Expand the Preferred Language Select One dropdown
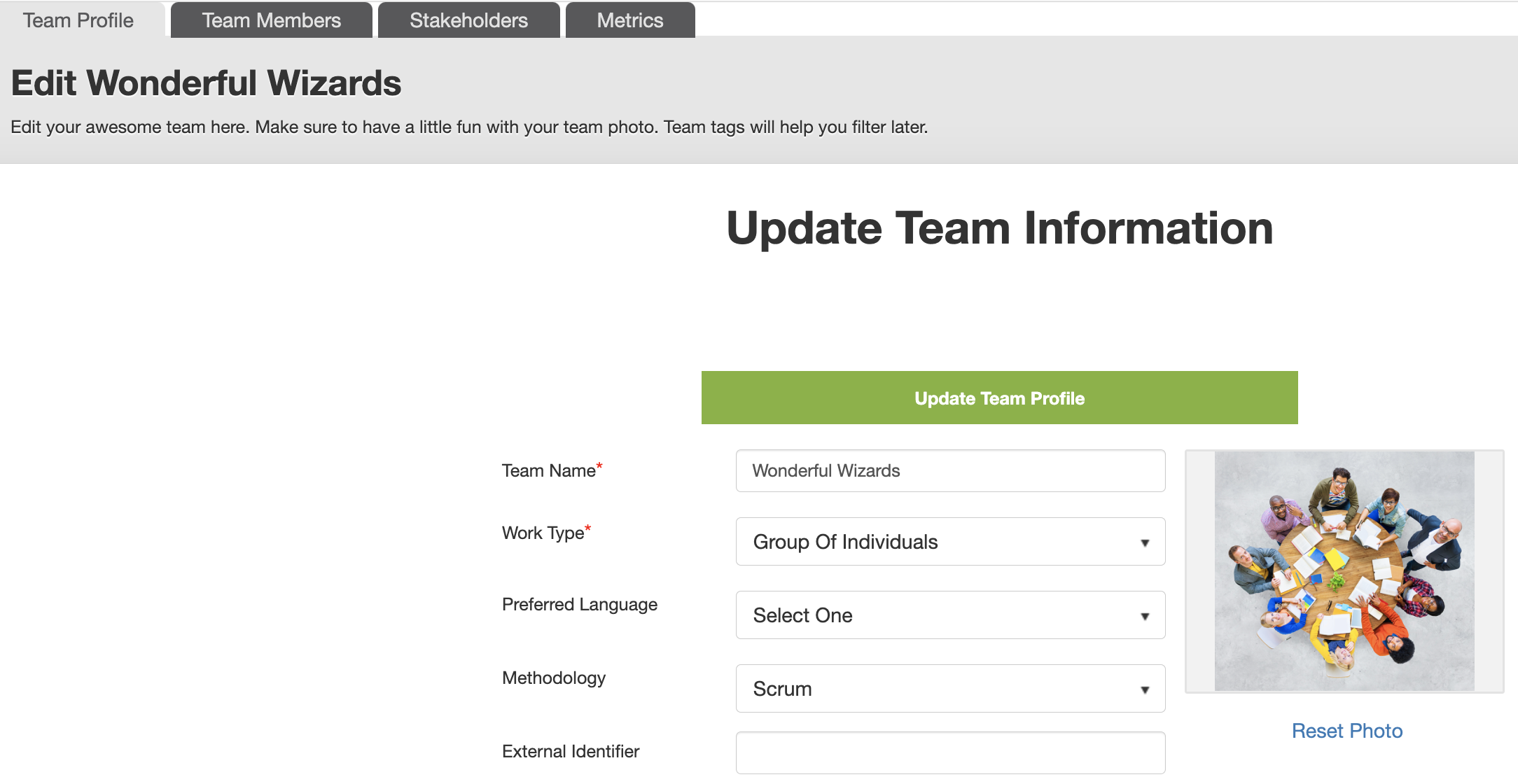 pos(951,615)
